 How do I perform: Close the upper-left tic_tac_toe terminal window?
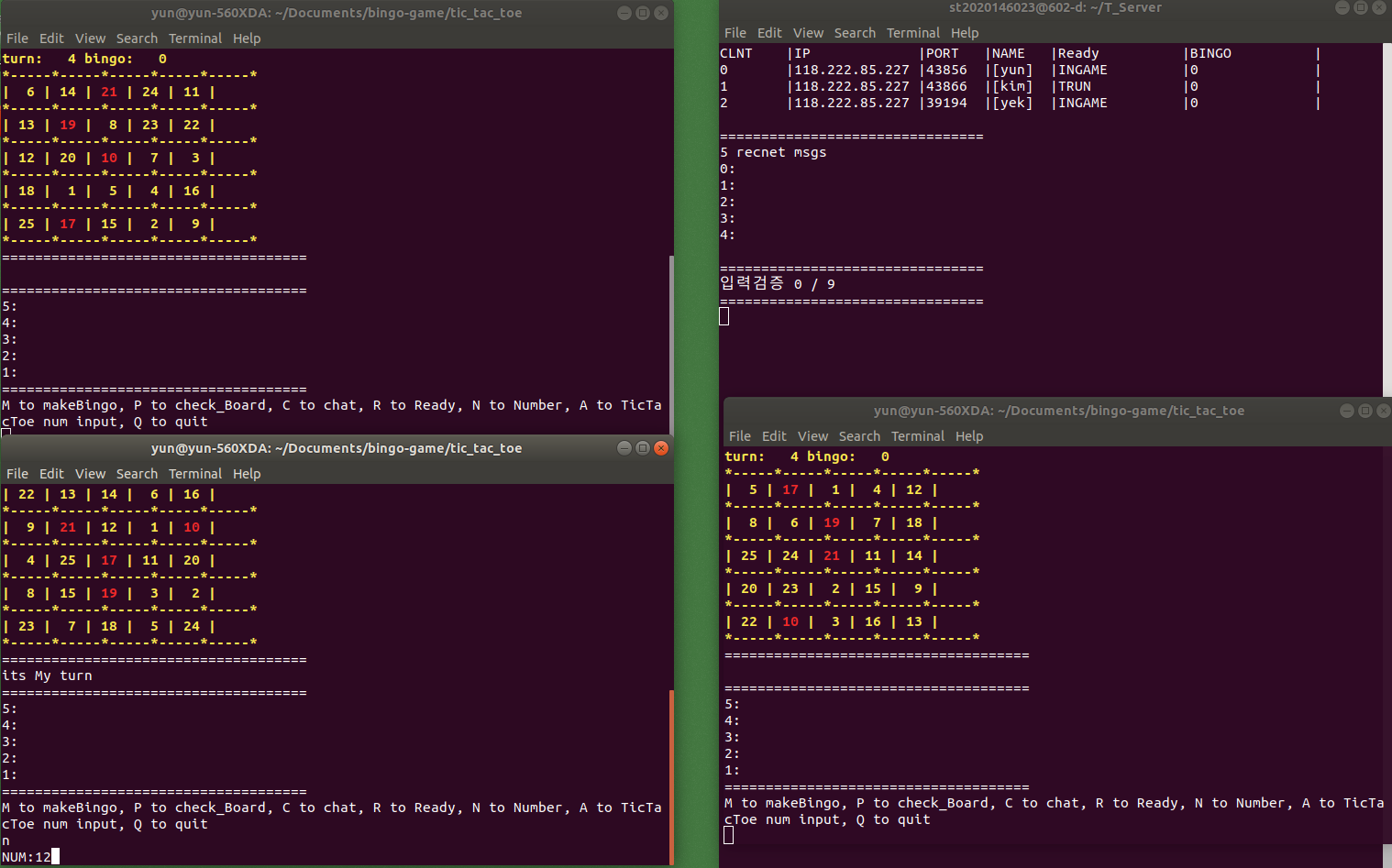coord(661,13)
